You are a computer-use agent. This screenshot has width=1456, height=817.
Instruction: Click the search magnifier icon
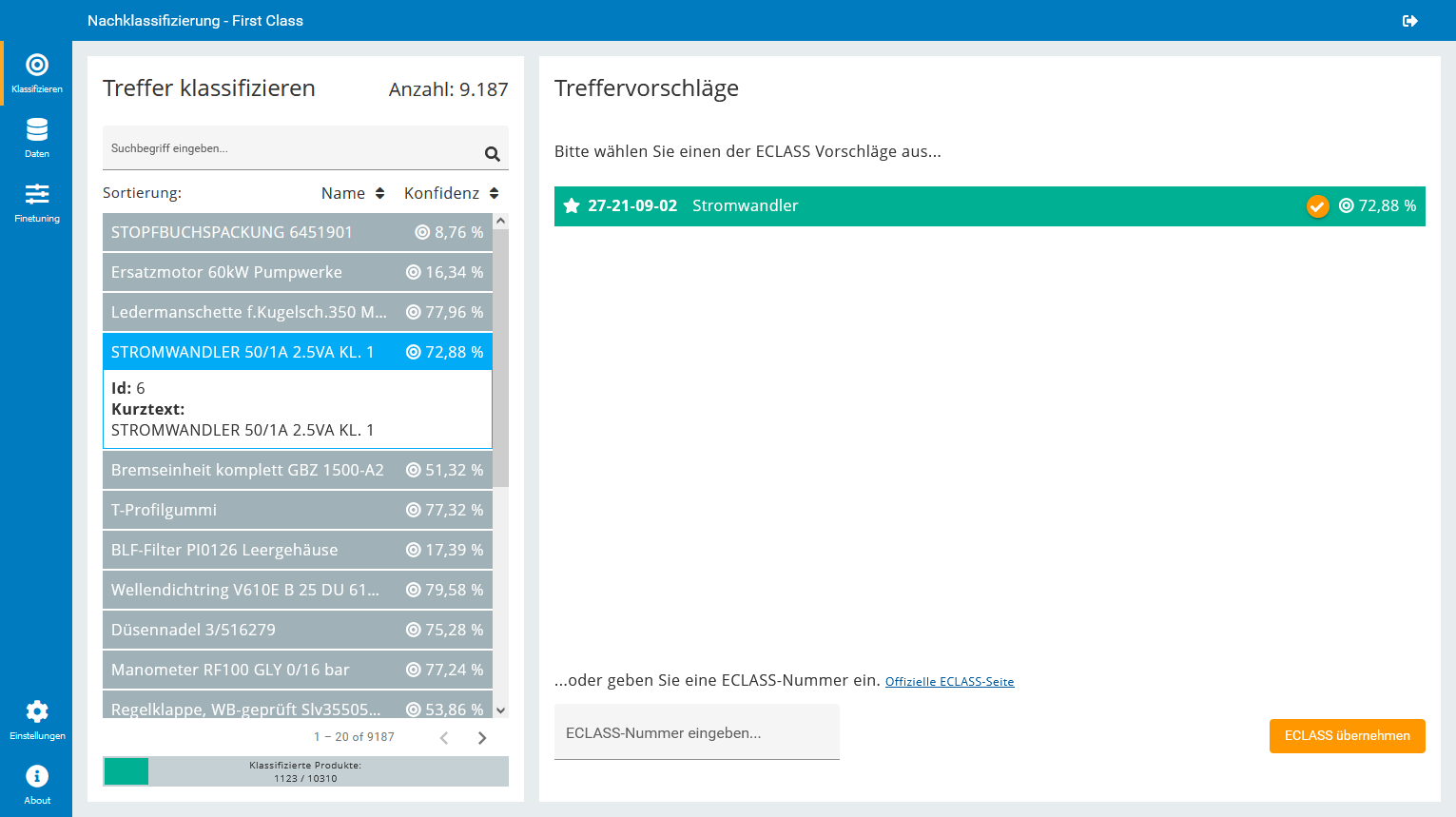point(492,154)
